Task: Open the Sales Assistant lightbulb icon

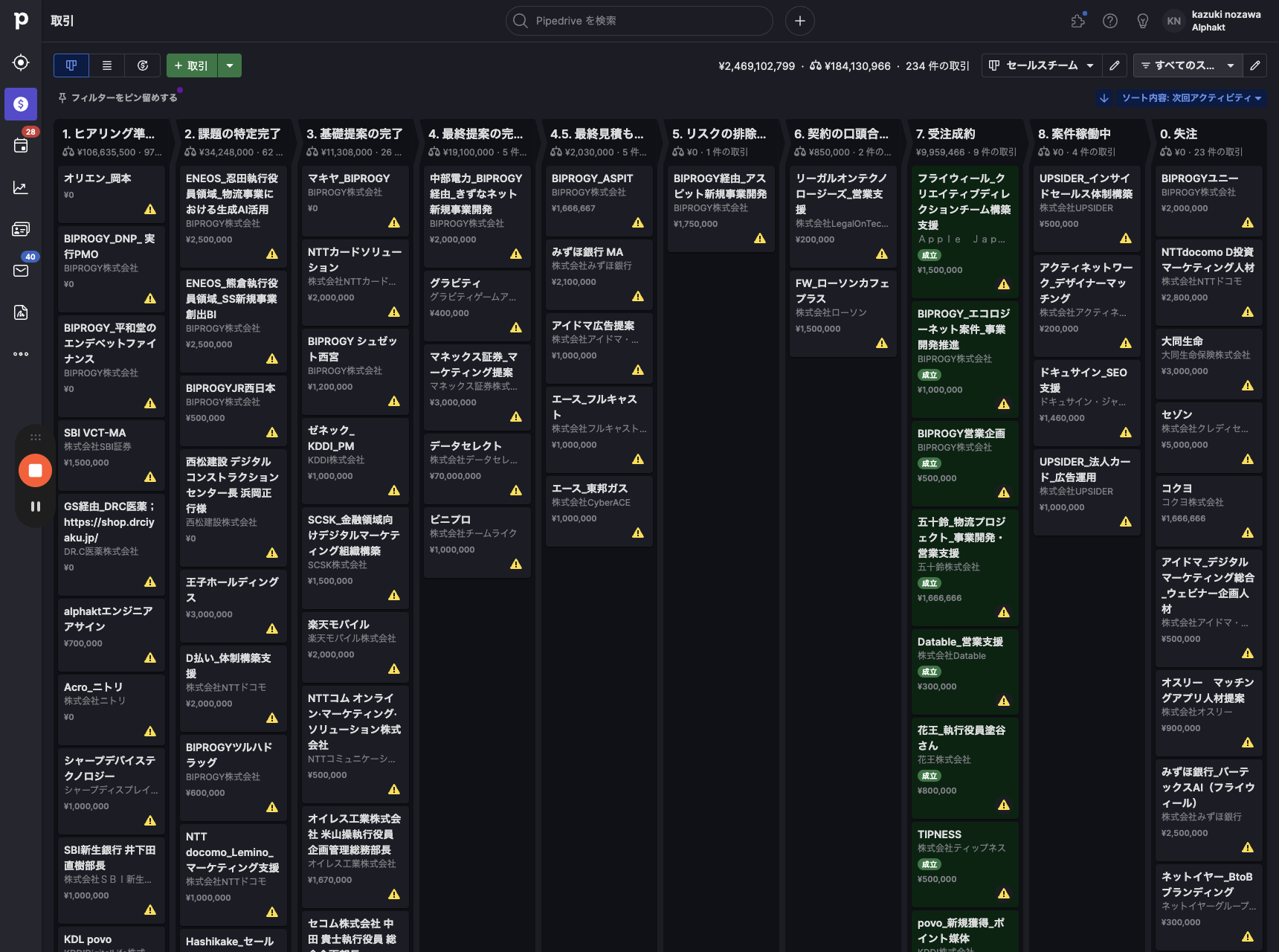Action: coord(1143,21)
